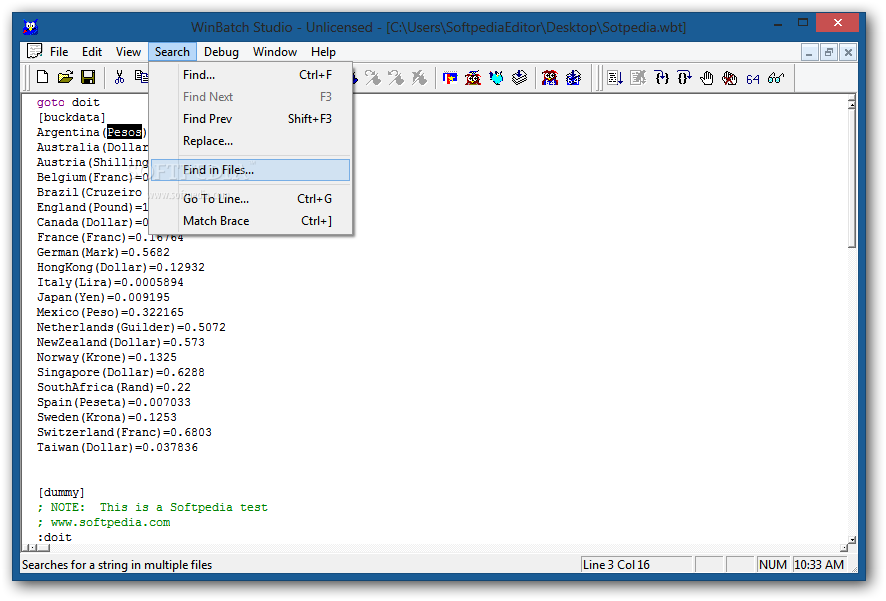Click the vertical scrollbar thumb
Viewport: 886px width, 601px height.
point(852,178)
